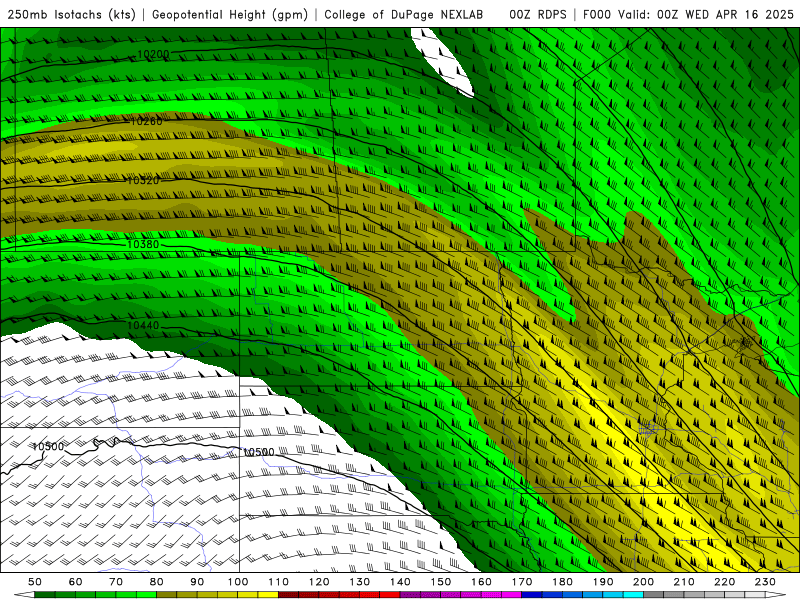Image resolution: width=800 pixels, height=600 pixels.
Task: Click the 130 legend number
Action: point(360,582)
